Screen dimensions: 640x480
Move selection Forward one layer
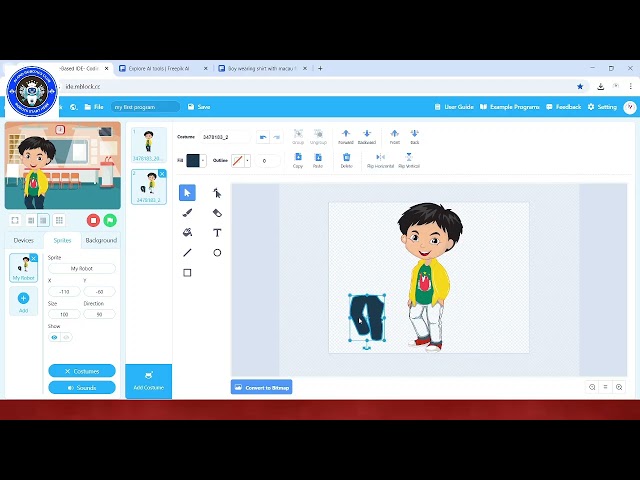click(346, 137)
